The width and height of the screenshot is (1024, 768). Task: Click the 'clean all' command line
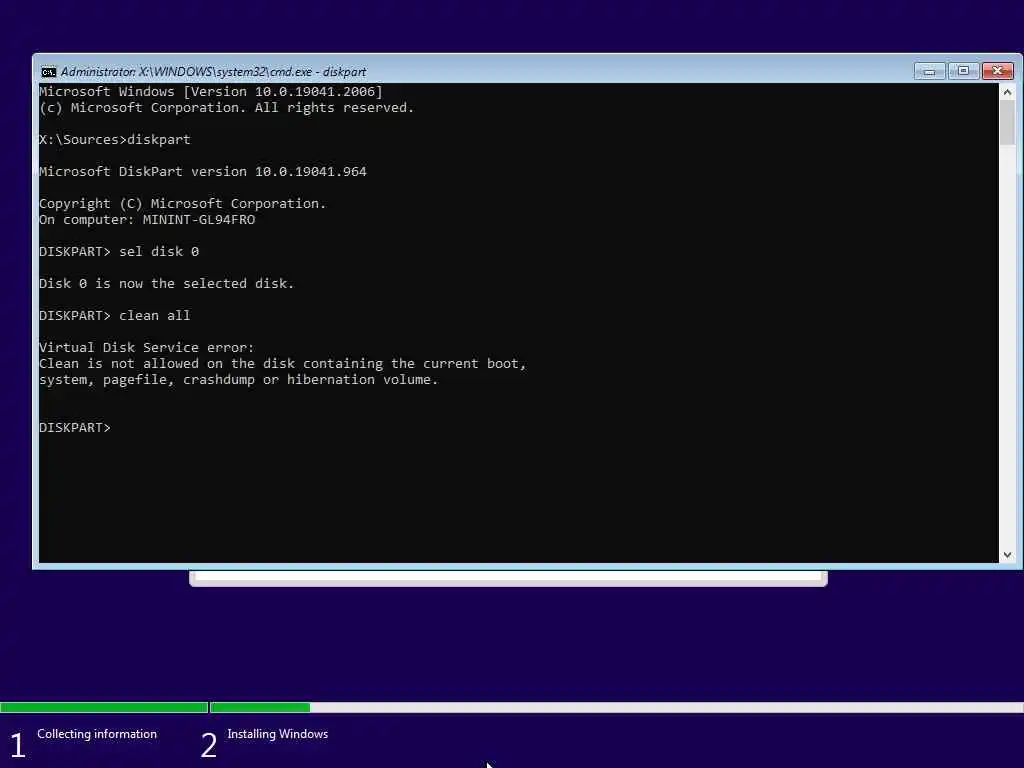pos(115,315)
